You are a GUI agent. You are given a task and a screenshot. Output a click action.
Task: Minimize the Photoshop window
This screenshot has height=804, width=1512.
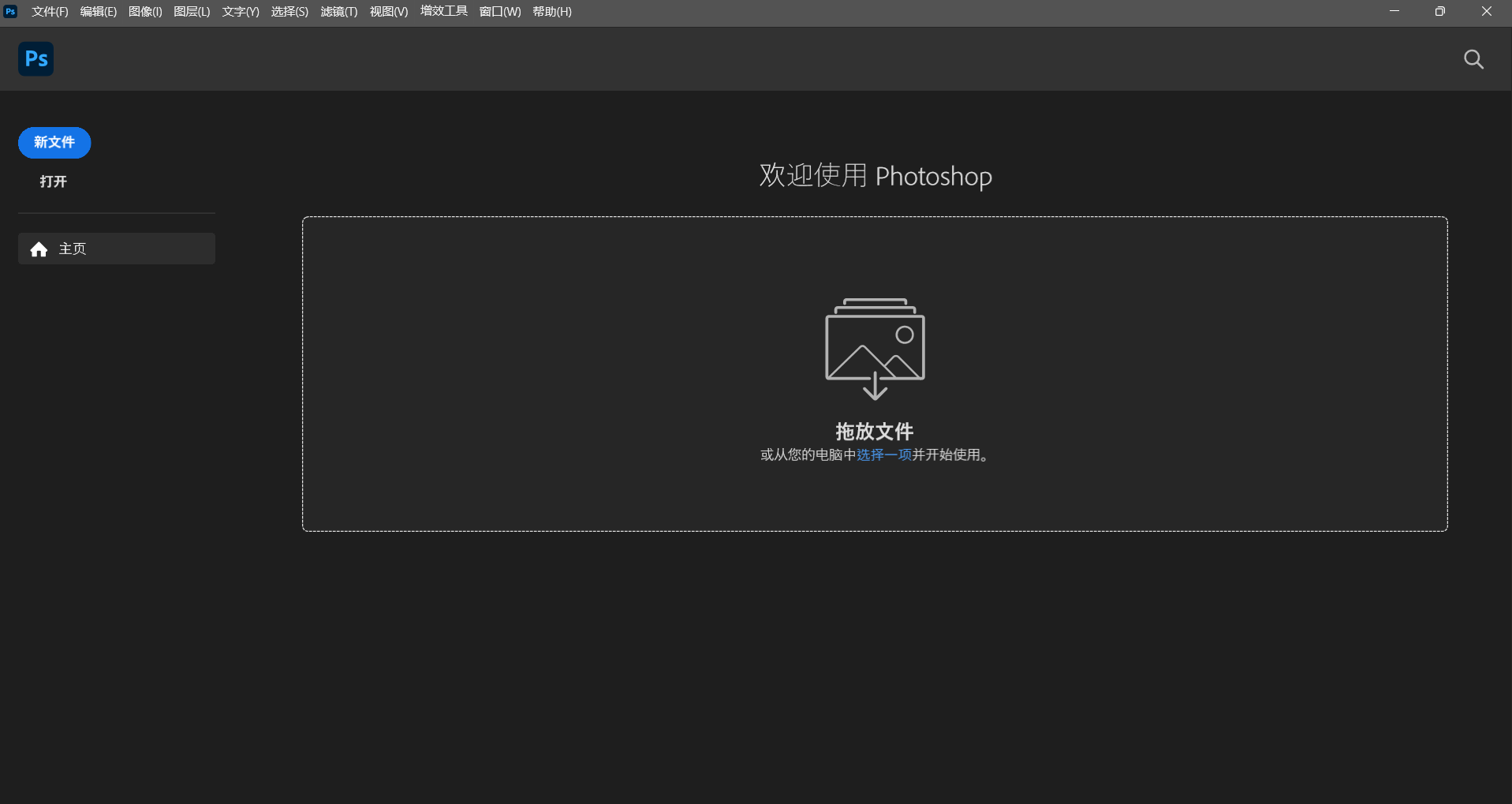pyautogui.click(x=1394, y=11)
